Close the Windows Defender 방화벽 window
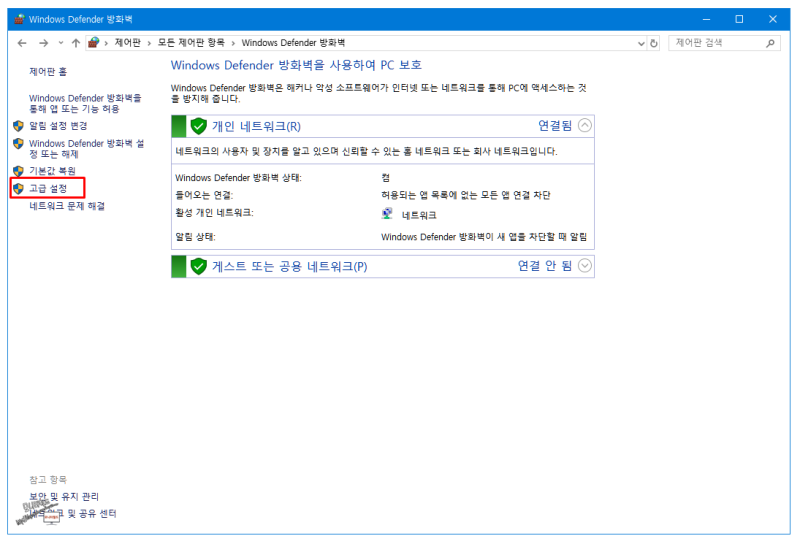Image resolution: width=800 pixels, height=544 pixels. (773, 19)
